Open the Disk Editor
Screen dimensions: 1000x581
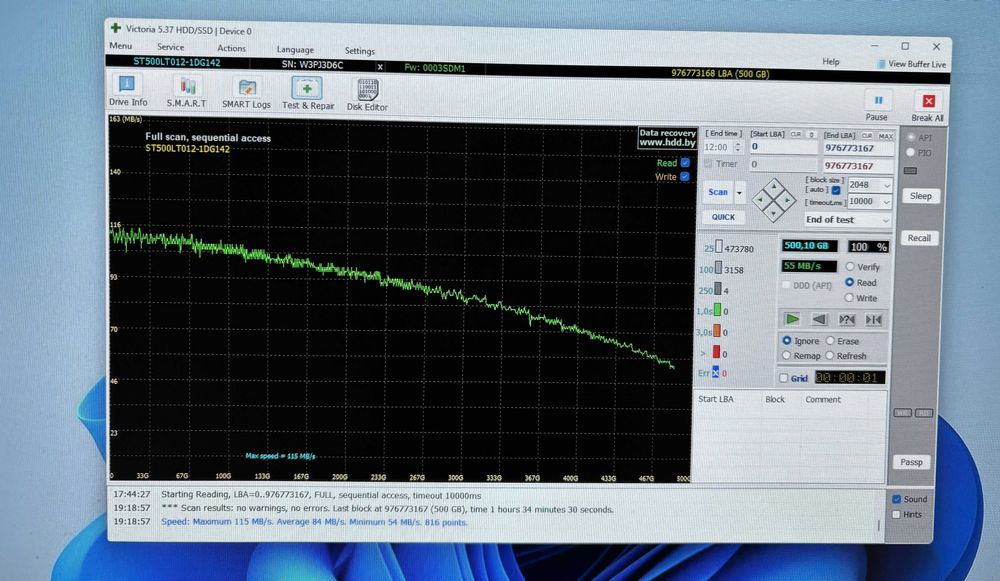click(367, 95)
